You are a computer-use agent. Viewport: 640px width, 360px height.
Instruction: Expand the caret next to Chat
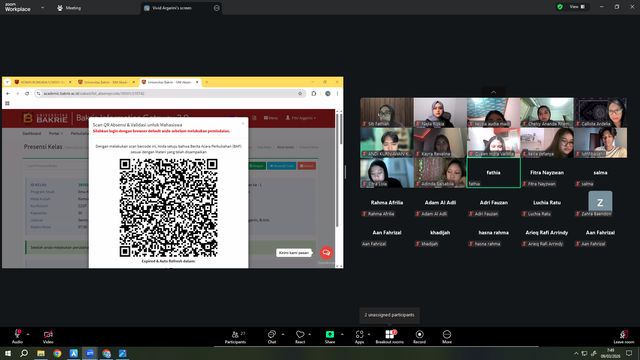[283, 334]
